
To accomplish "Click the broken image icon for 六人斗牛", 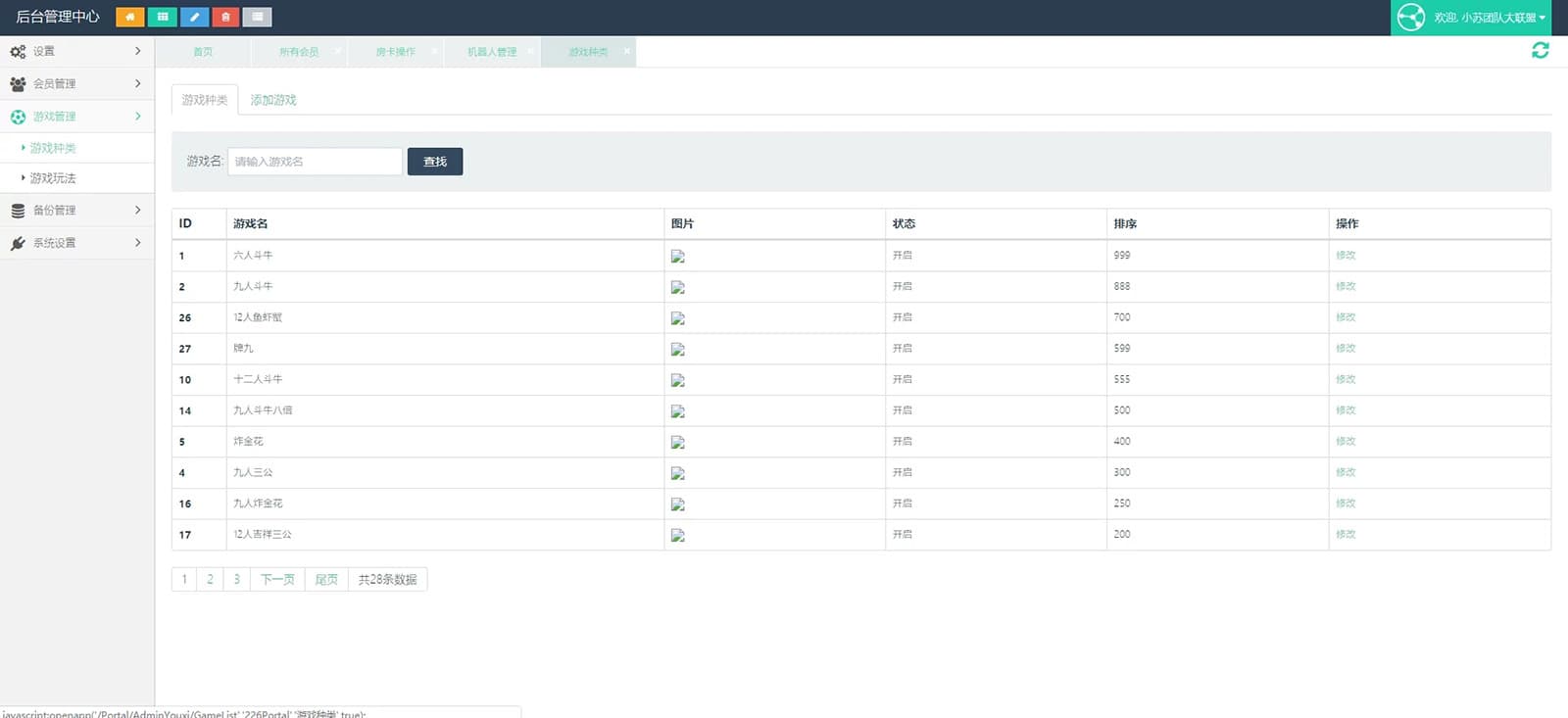I will click(x=677, y=257).
